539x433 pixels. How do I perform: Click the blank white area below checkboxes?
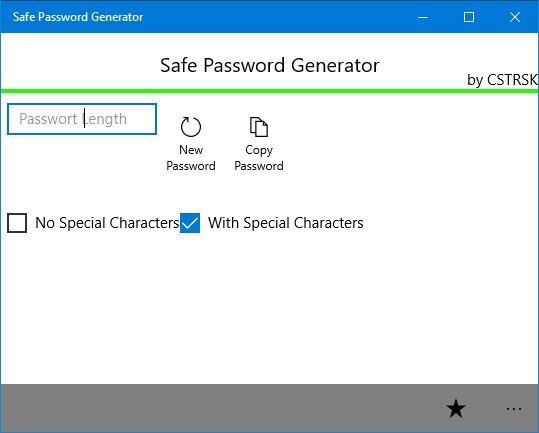pyautogui.click(x=270, y=309)
